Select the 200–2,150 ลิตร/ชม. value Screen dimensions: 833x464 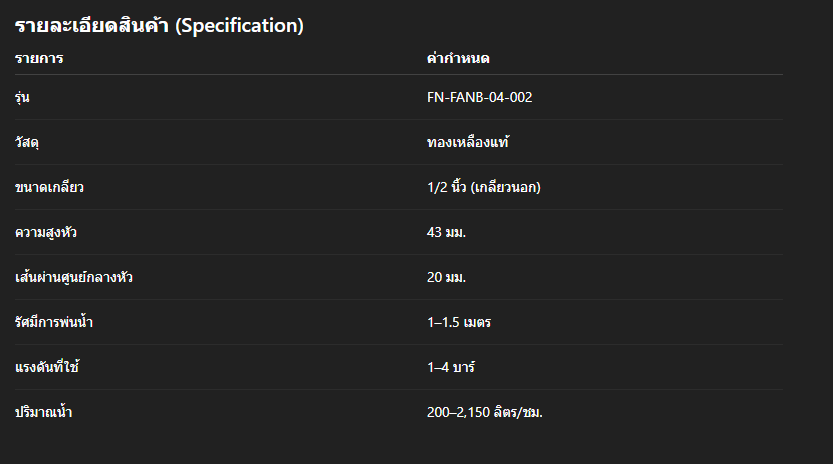point(484,412)
